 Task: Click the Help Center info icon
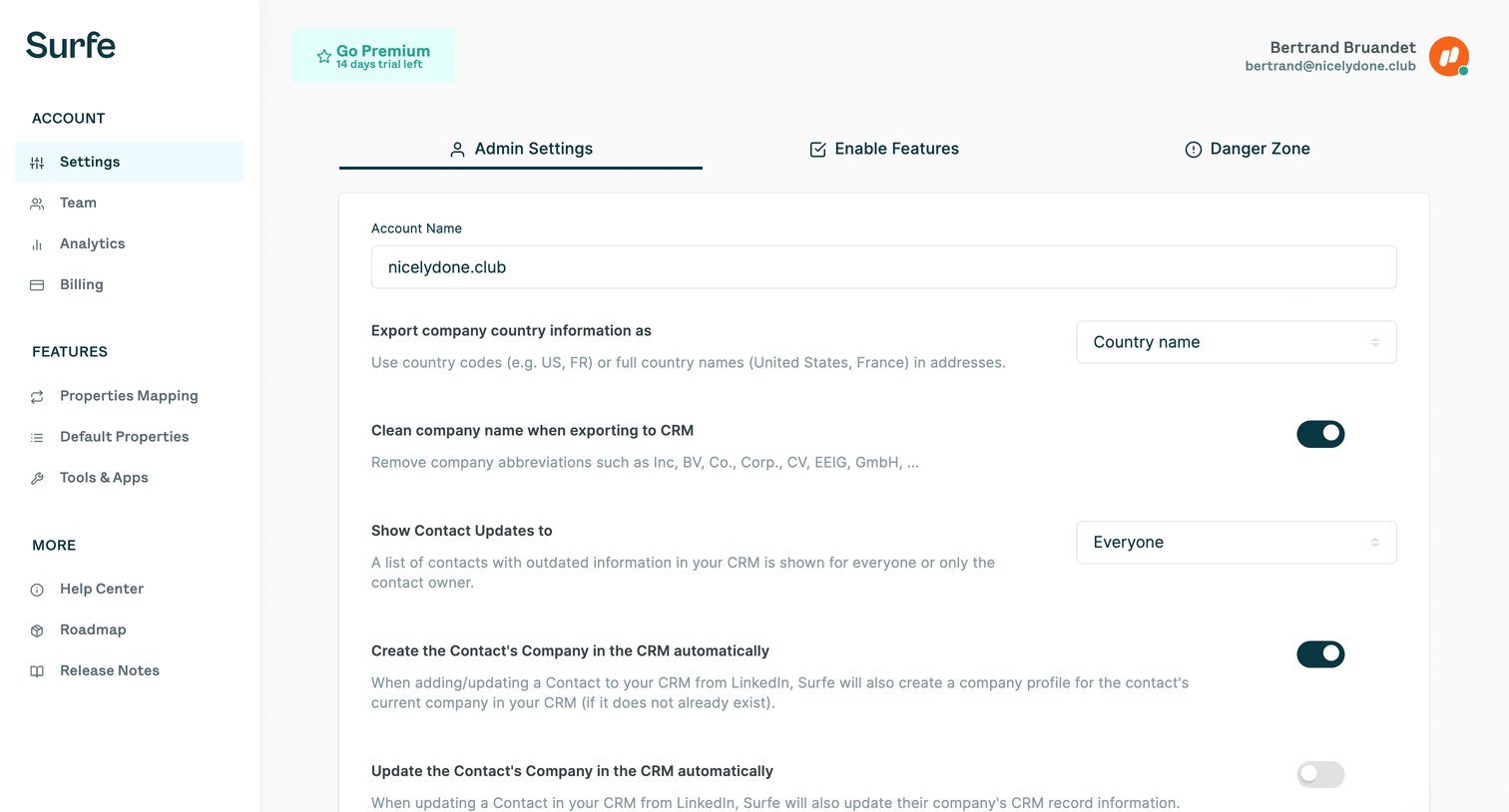(37, 590)
